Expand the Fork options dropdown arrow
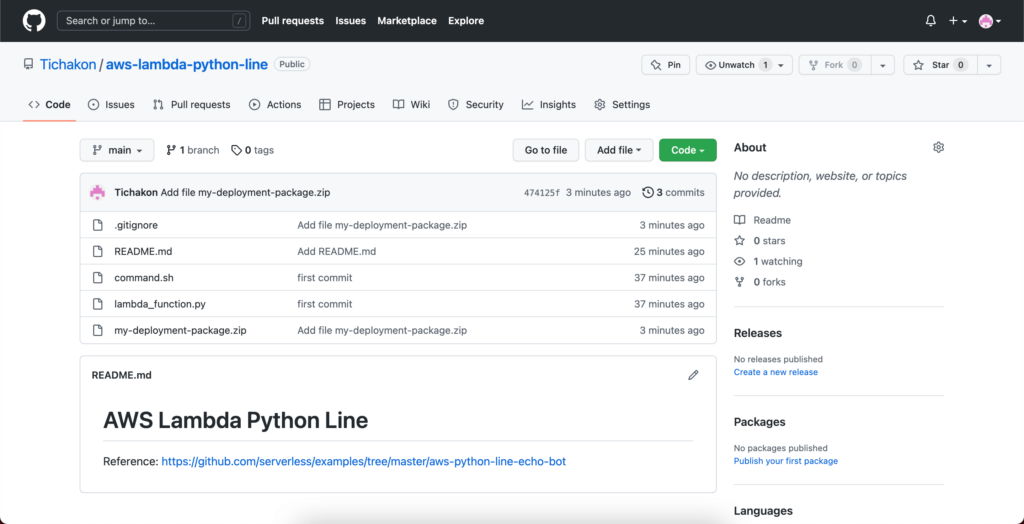The height and width of the screenshot is (524, 1024). pyautogui.click(x=883, y=65)
